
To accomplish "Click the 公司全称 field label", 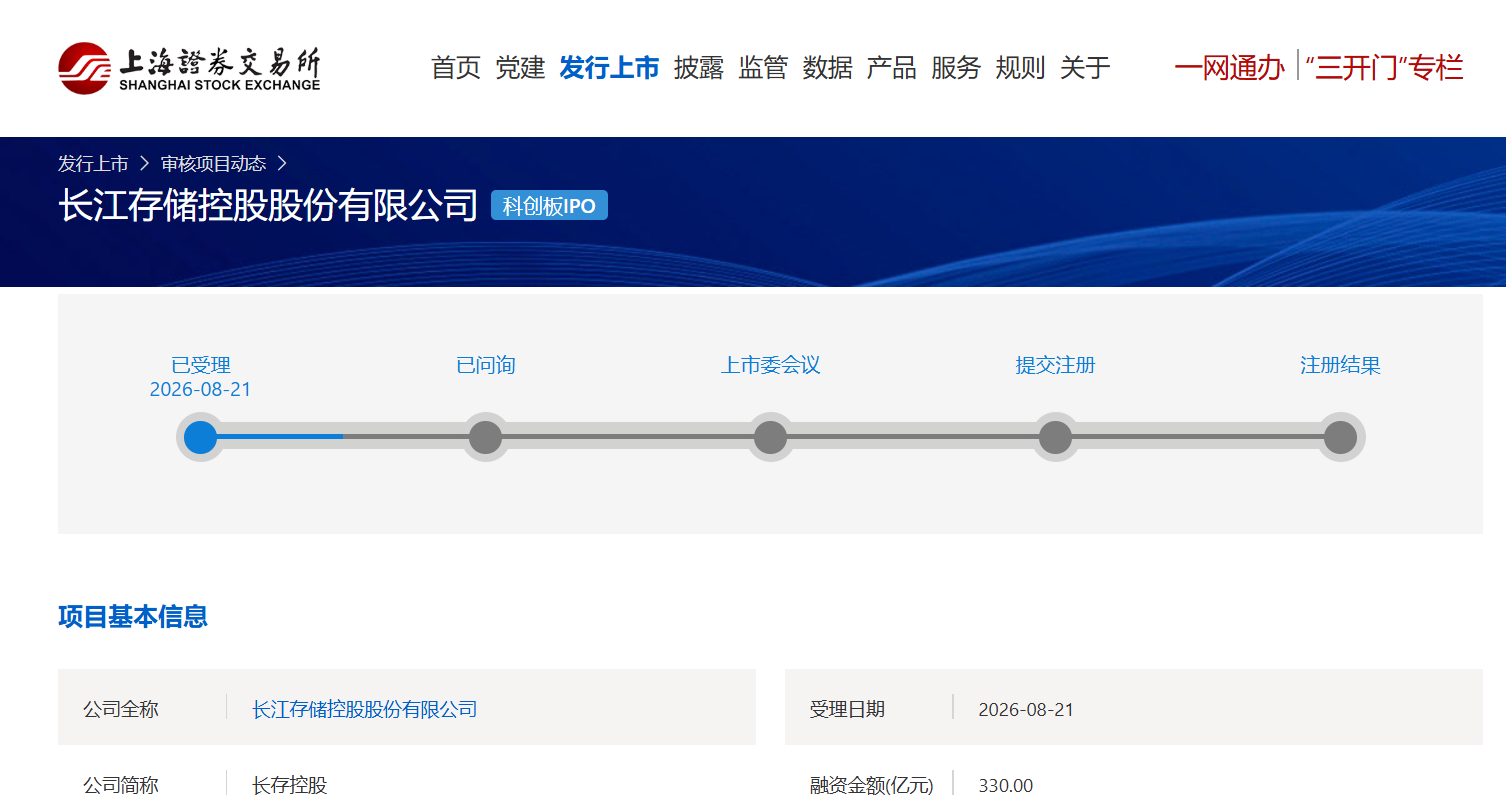I will (x=121, y=710).
